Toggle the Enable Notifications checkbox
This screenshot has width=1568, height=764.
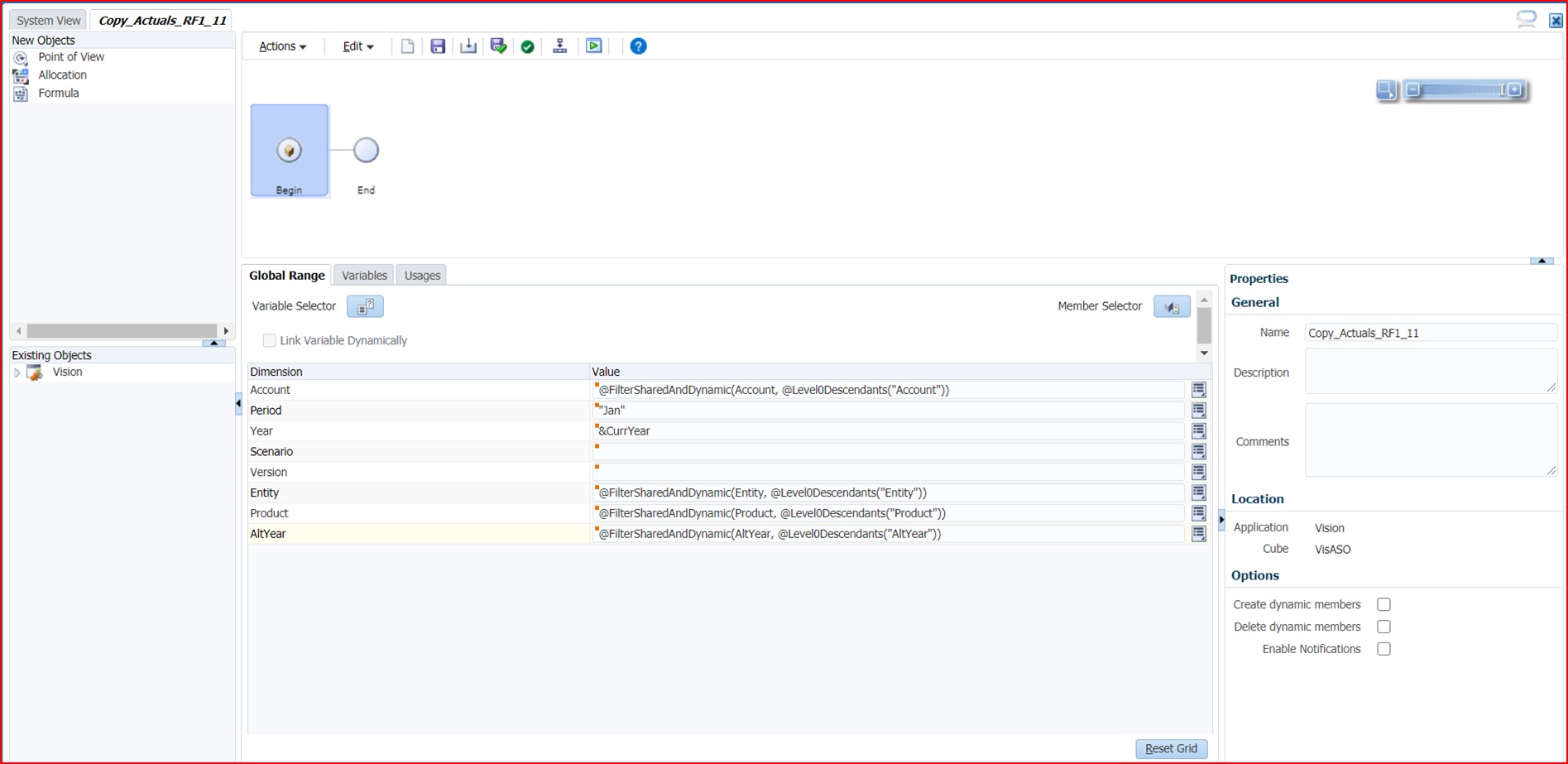pos(1383,650)
